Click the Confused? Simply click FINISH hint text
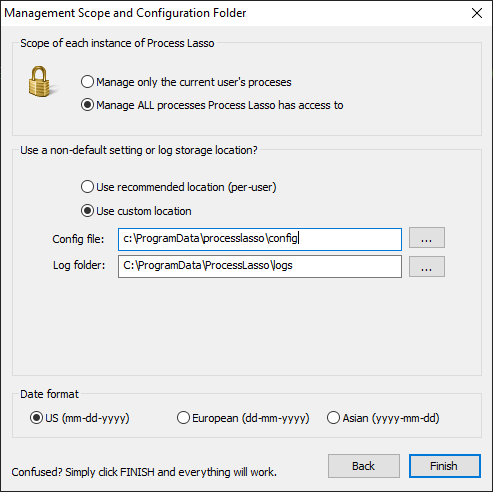The width and height of the screenshot is (493, 492). tap(144, 472)
